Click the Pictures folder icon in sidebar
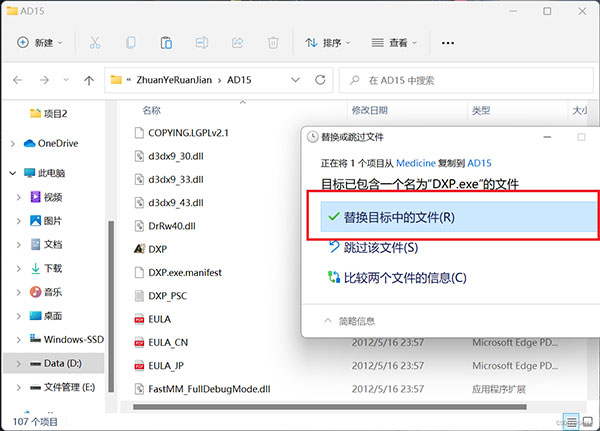This screenshot has width=600, height=431. [x=35, y=221]
